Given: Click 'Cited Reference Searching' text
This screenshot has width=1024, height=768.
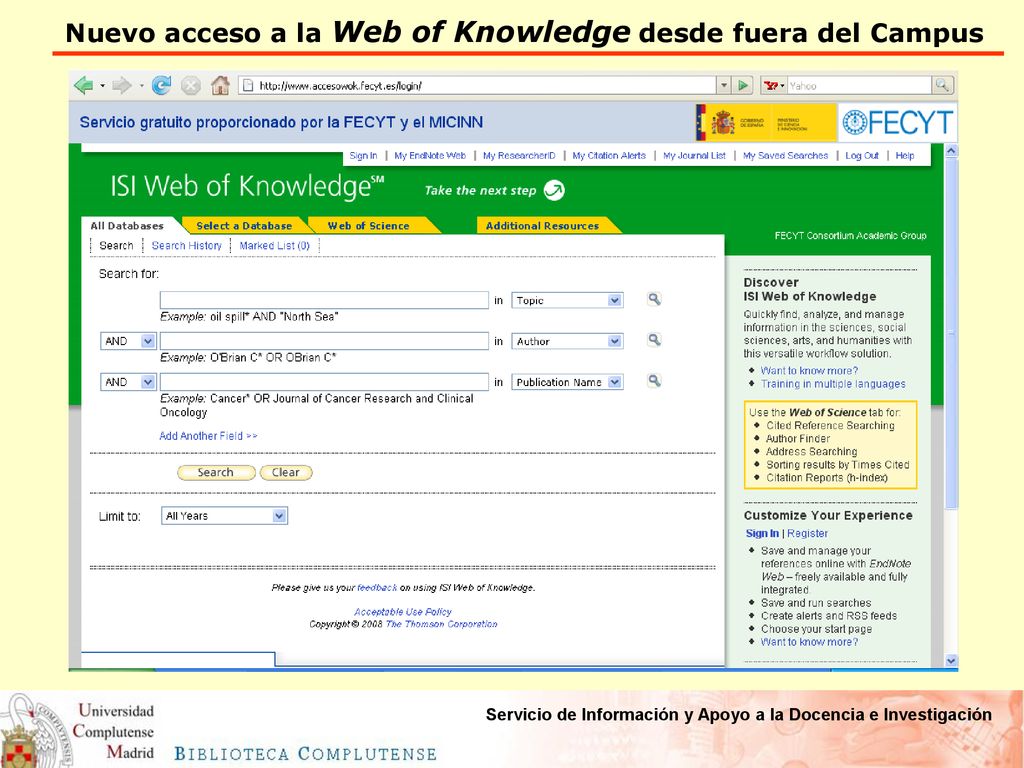Looking at the screenshot, I should (830, 425).
